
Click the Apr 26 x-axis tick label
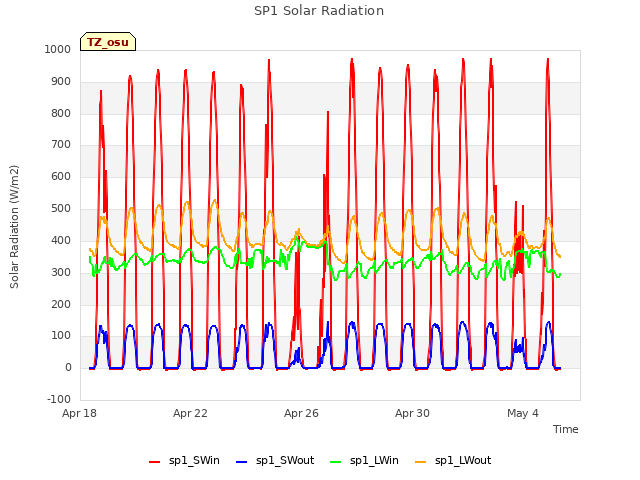pyautogui.click(x=301, y=413)
